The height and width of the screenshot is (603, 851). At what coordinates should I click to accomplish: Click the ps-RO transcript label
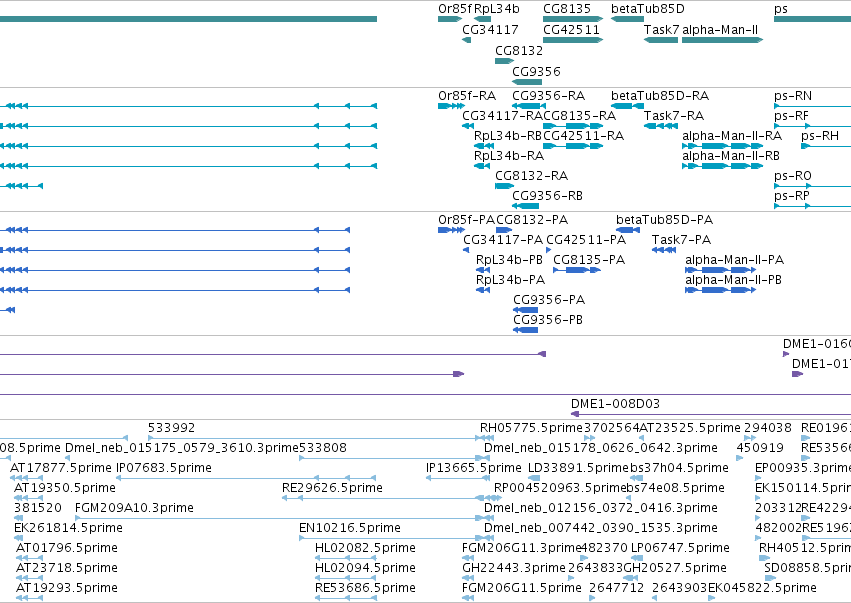click(793, 176)
